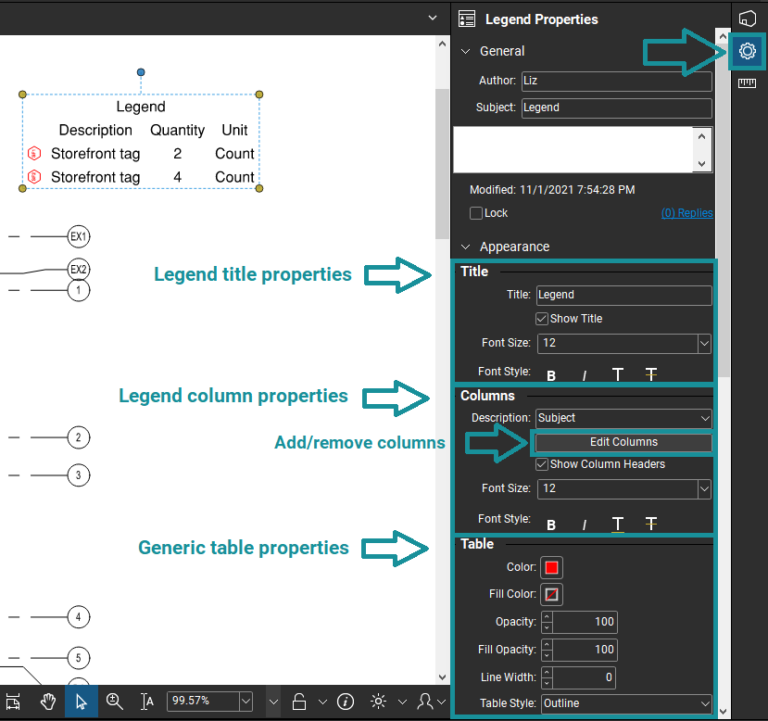
Task: Click the Subject input field
Action: (617, 108)
